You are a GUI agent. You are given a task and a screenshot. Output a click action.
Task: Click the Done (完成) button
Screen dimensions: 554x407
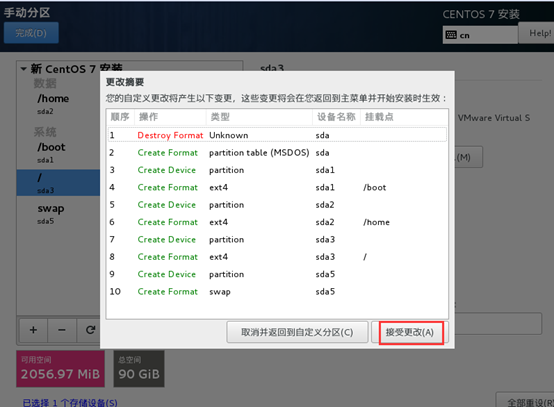[x=31, y=33]
